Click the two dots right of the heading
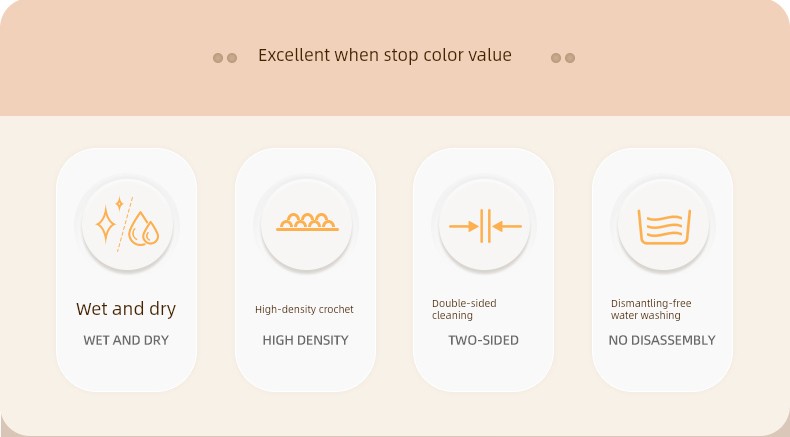Screen dimensions: 790x437 pos(563,58)
